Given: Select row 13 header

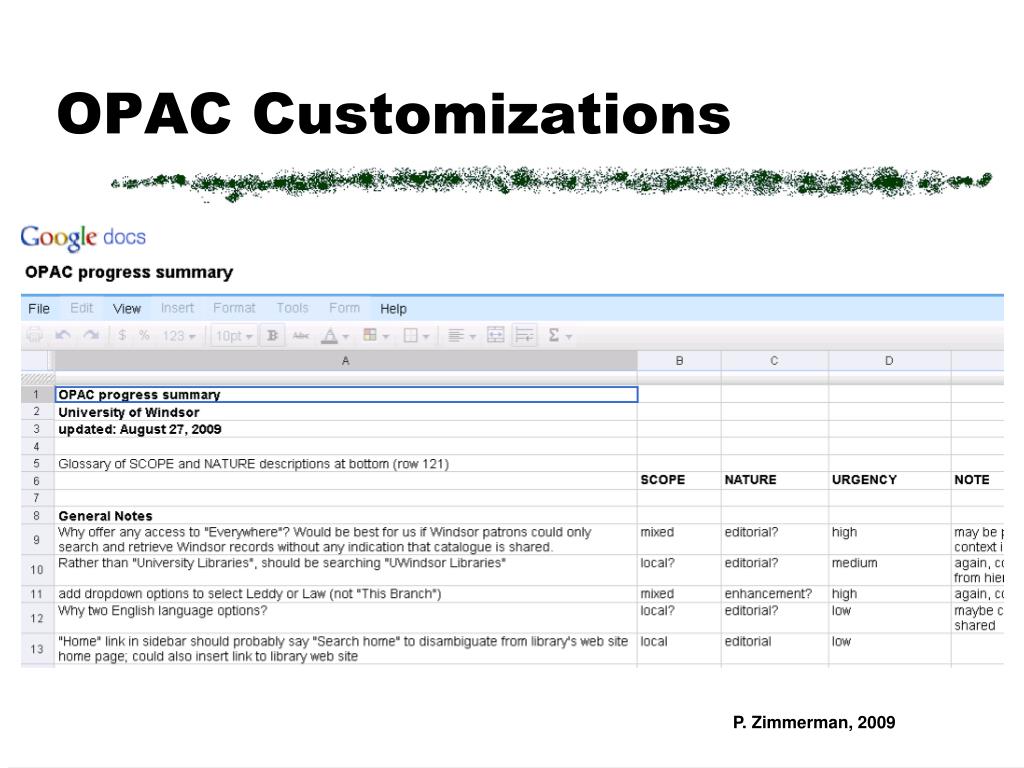Looking at the screenshot, I should coord(37,649).
